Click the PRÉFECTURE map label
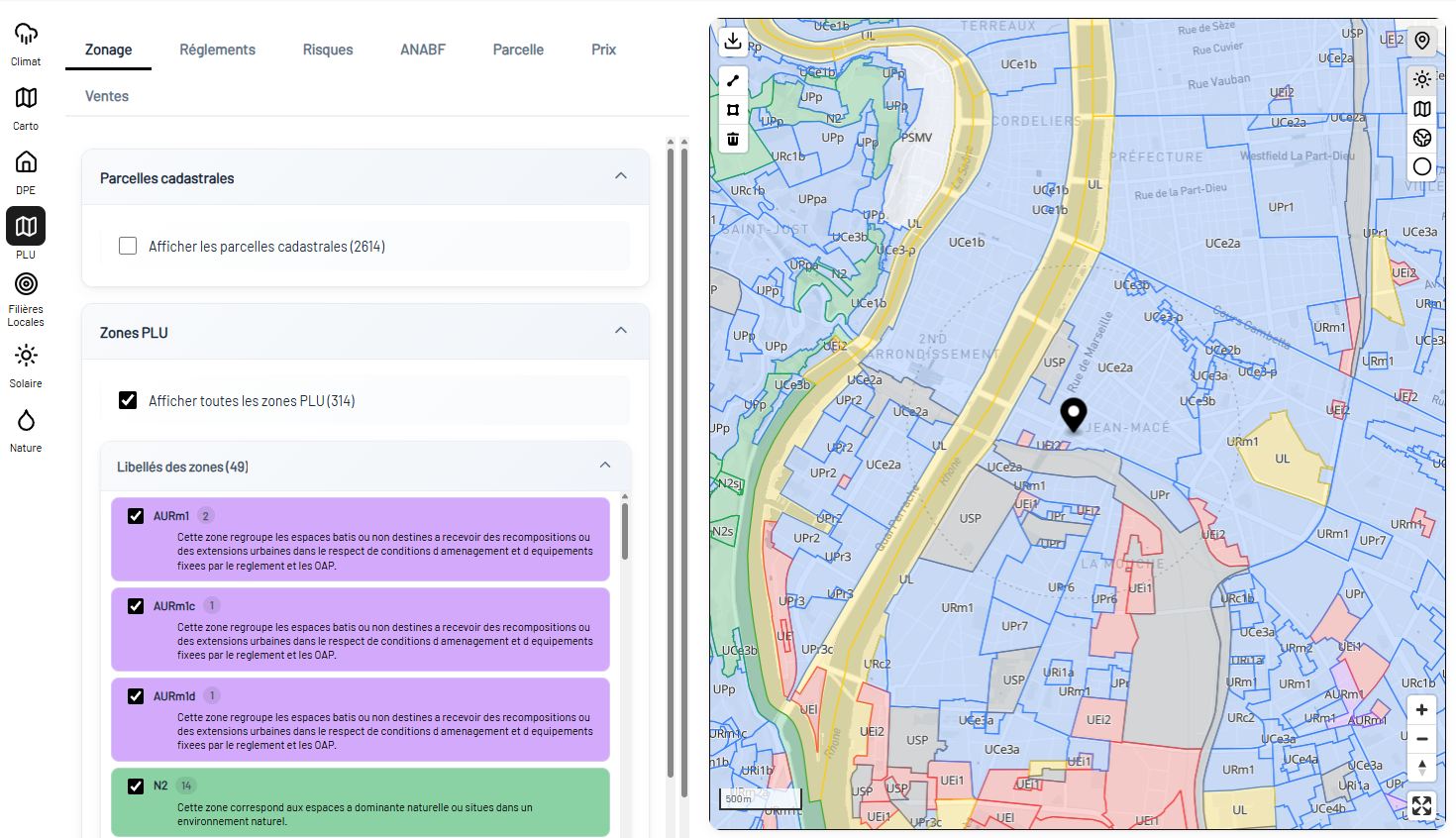 click(1157, 157)
